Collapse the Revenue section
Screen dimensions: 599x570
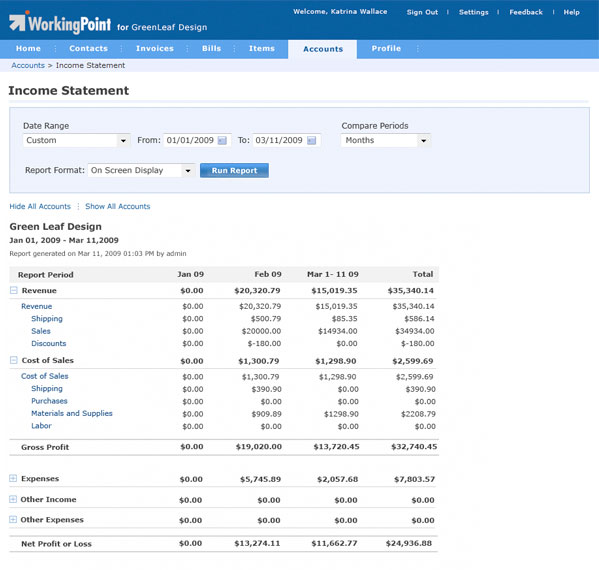13,290
